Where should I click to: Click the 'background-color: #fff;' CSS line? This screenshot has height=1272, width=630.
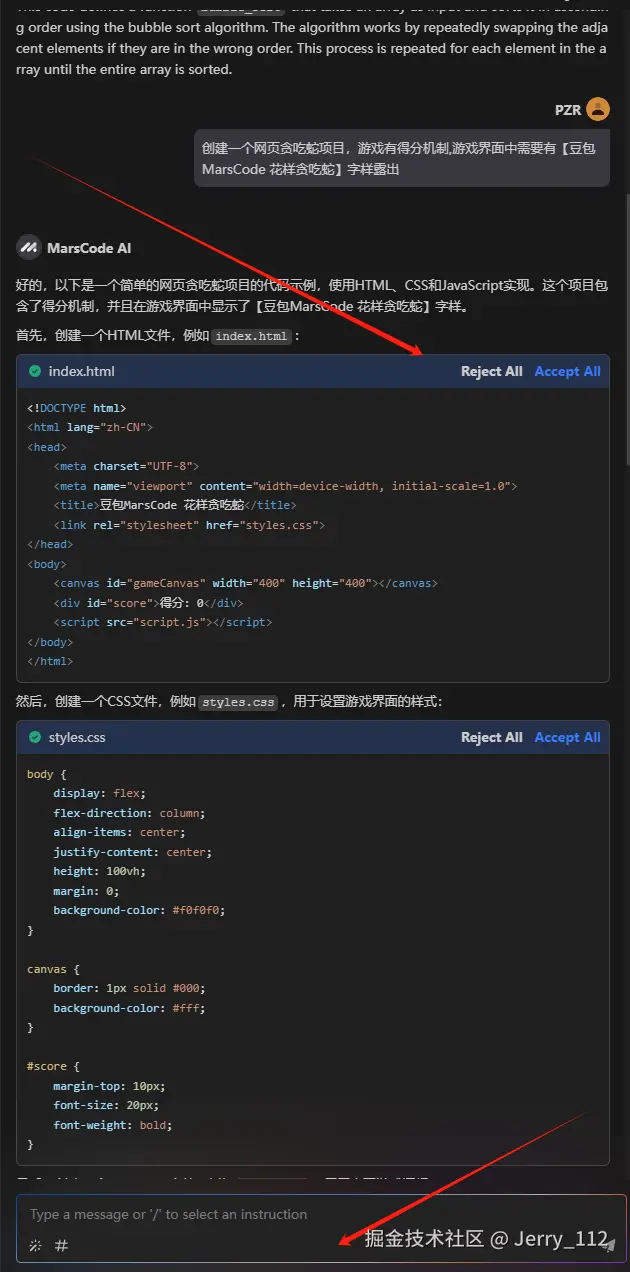[130, 1008]
